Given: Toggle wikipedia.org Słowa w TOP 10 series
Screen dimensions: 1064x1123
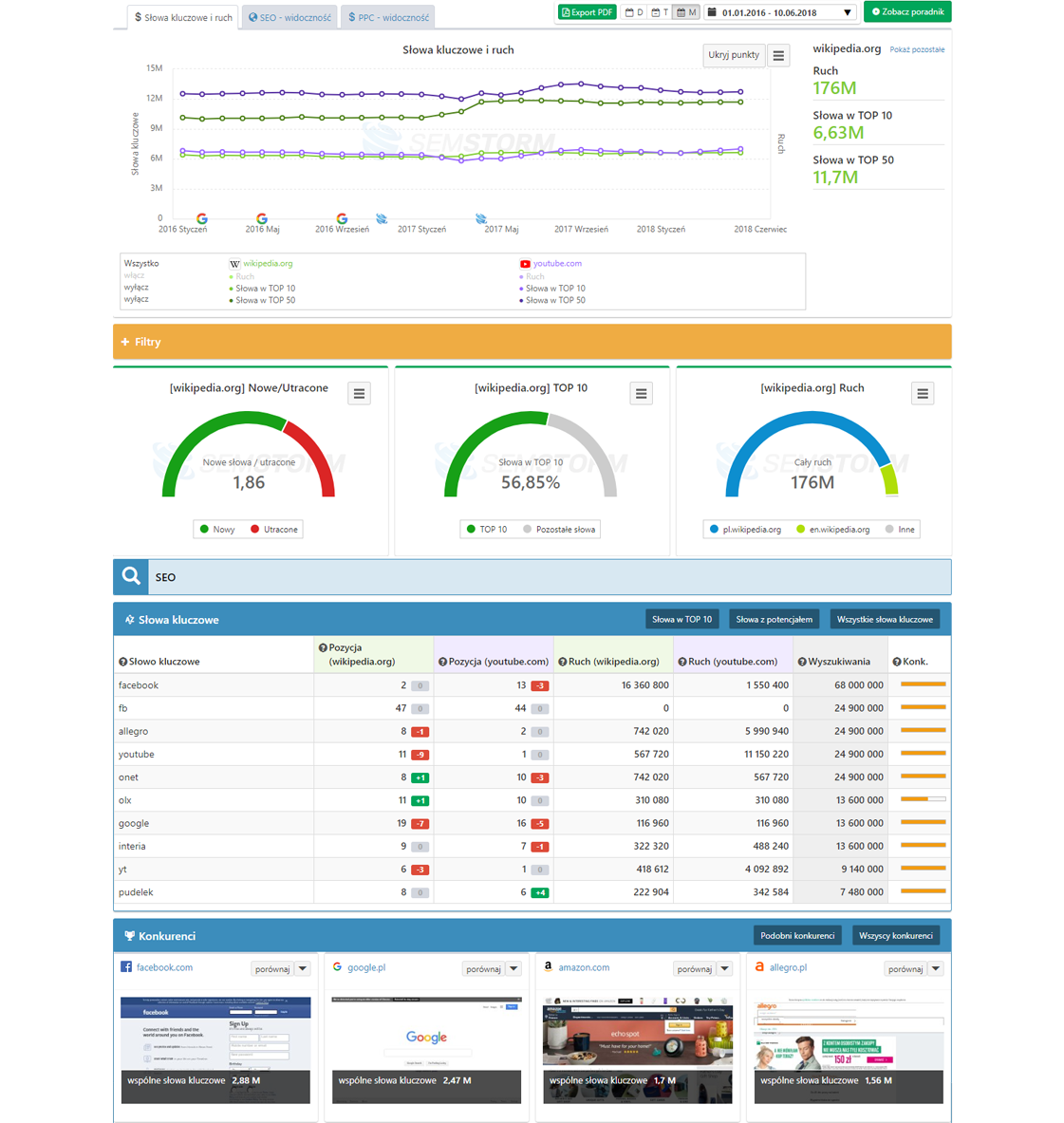Looking at the screenshot, I should (265, 289).
